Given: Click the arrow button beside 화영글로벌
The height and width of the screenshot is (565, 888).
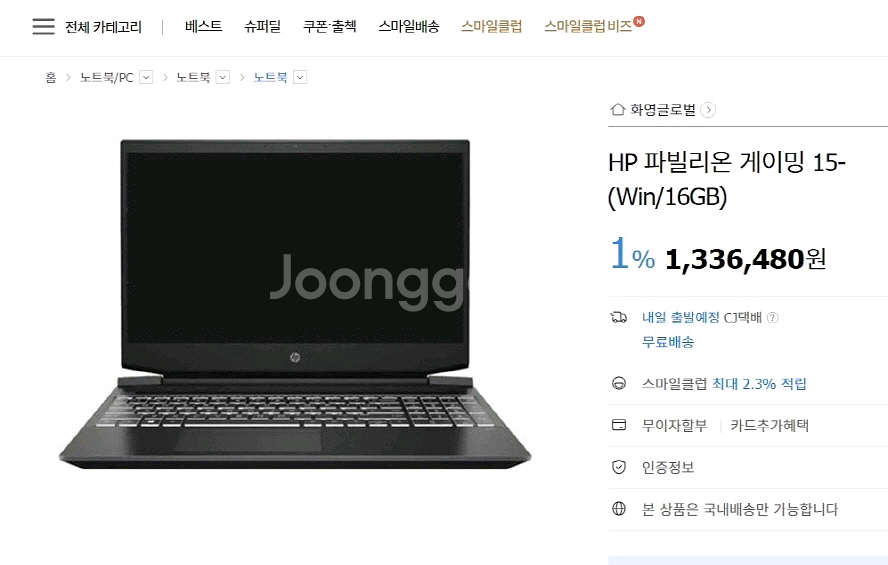Looking at the screenshot, I should [x=708, y=110].
